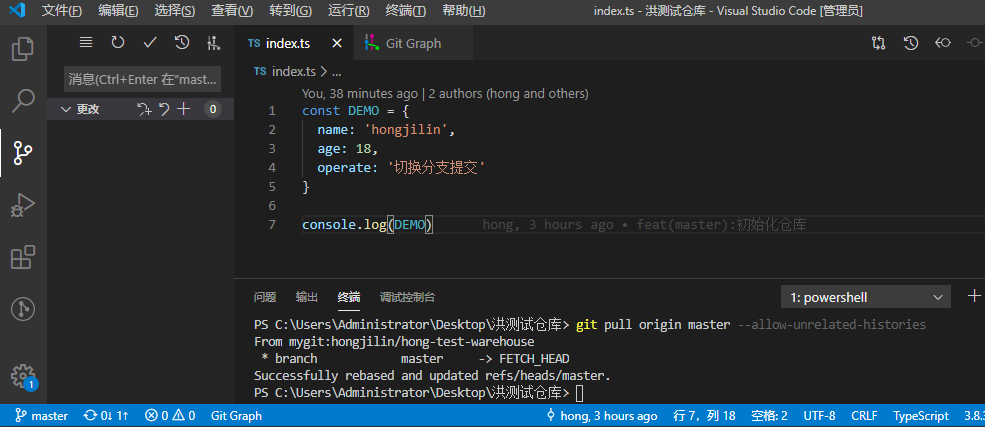The height and width of the screenshot is (427, 985).
Task: Select the 终端 panel tab
Action: point(349,297)
